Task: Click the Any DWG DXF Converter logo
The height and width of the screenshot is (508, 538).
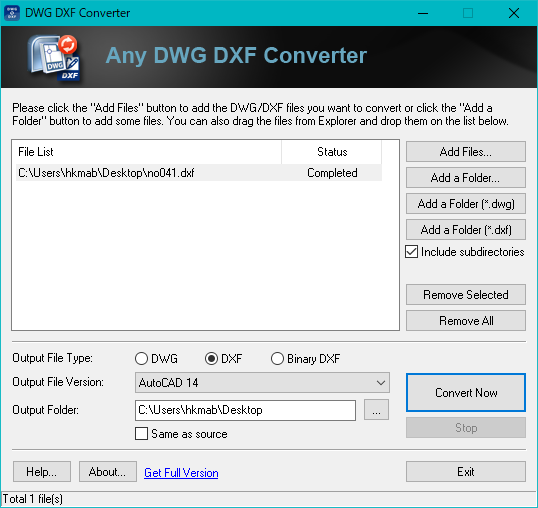Action: click(x=54, y=57)
